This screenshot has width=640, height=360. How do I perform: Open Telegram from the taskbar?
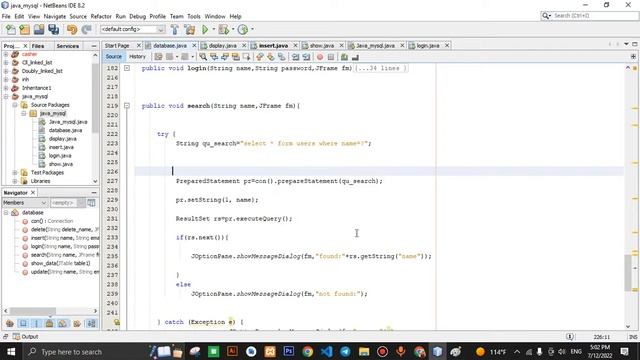click(345, 351)
